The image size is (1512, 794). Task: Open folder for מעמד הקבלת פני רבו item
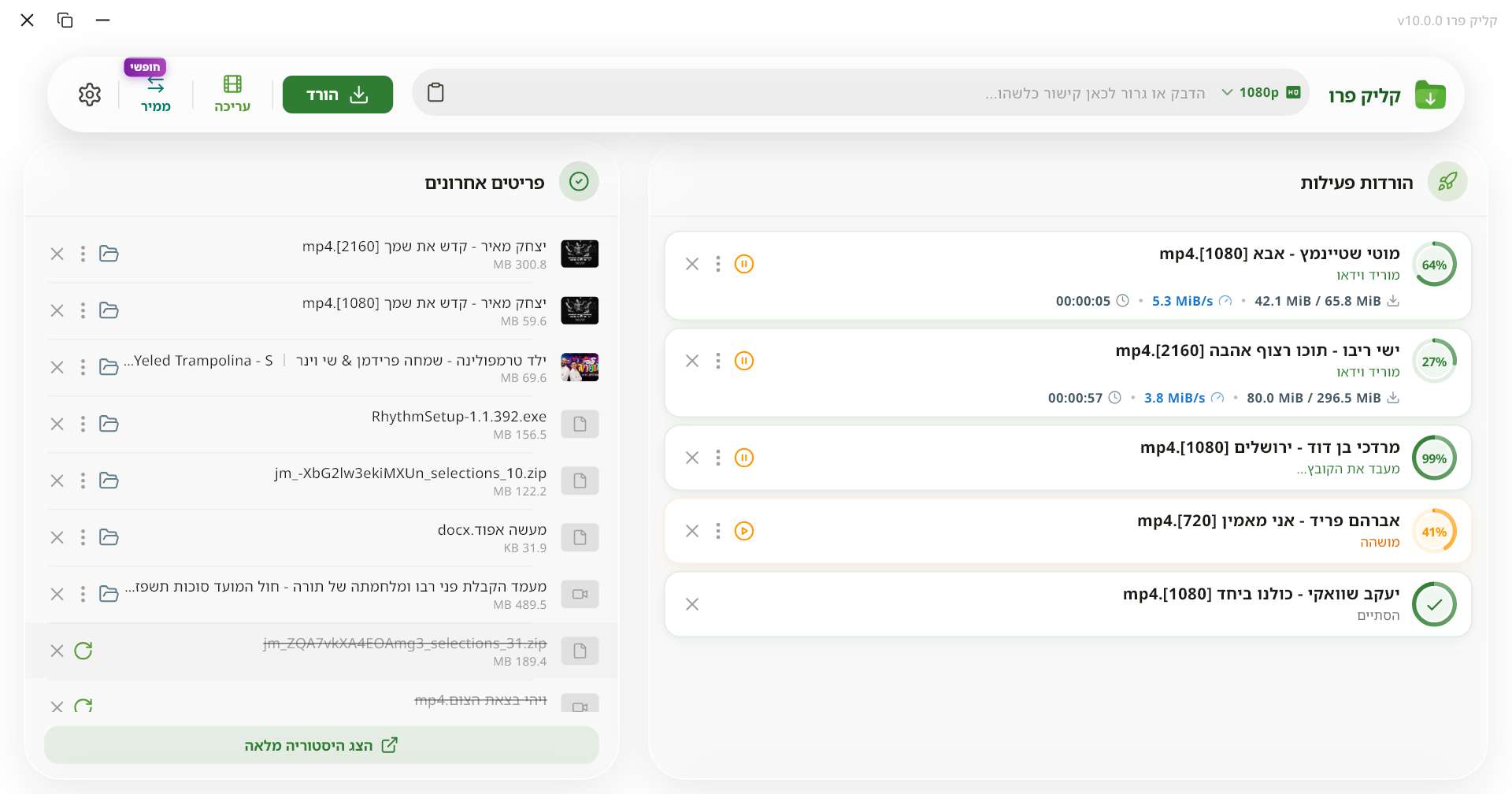tap(109, 594)
